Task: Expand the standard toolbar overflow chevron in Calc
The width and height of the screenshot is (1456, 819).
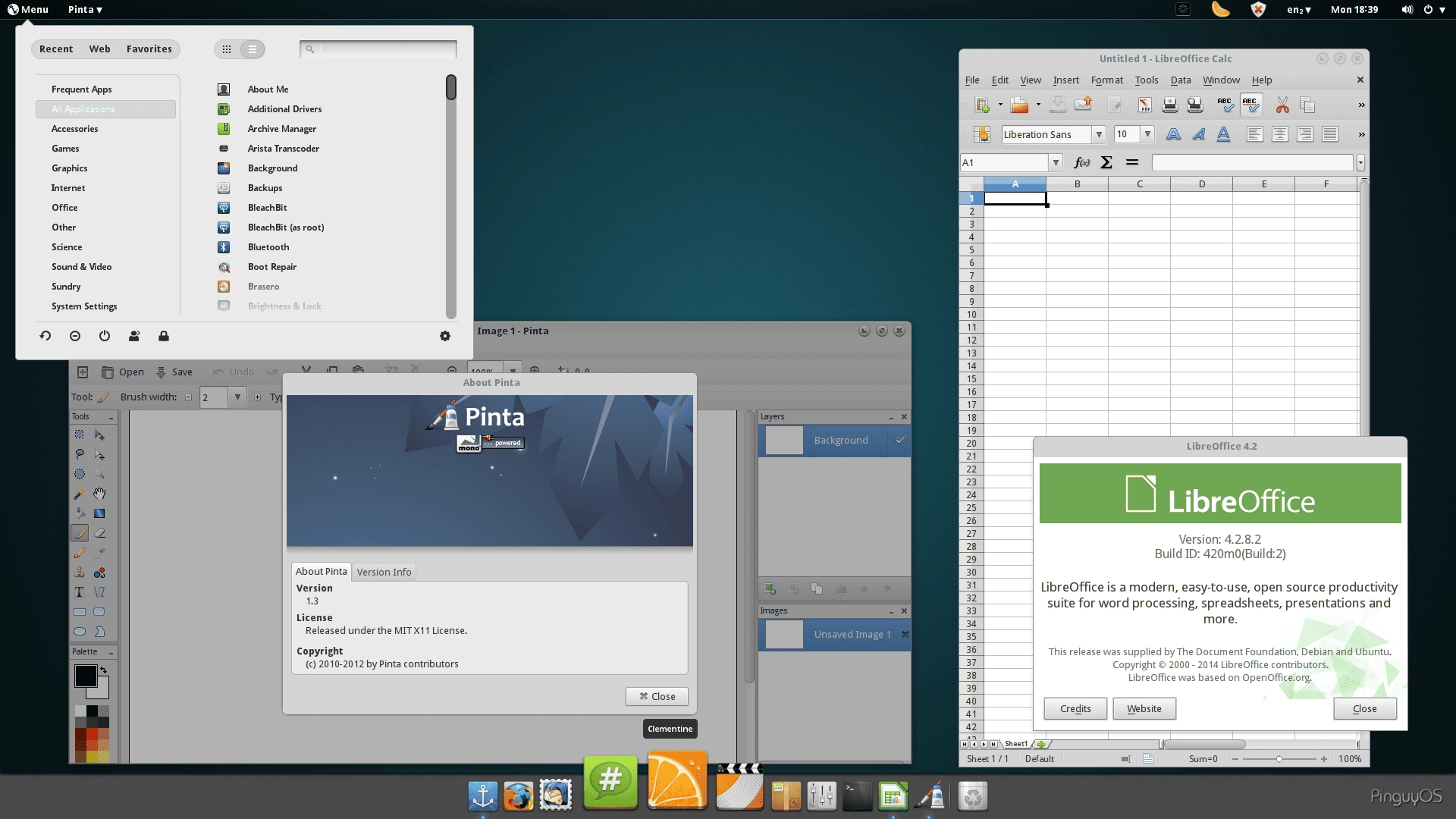Action: click(1361, 105)
